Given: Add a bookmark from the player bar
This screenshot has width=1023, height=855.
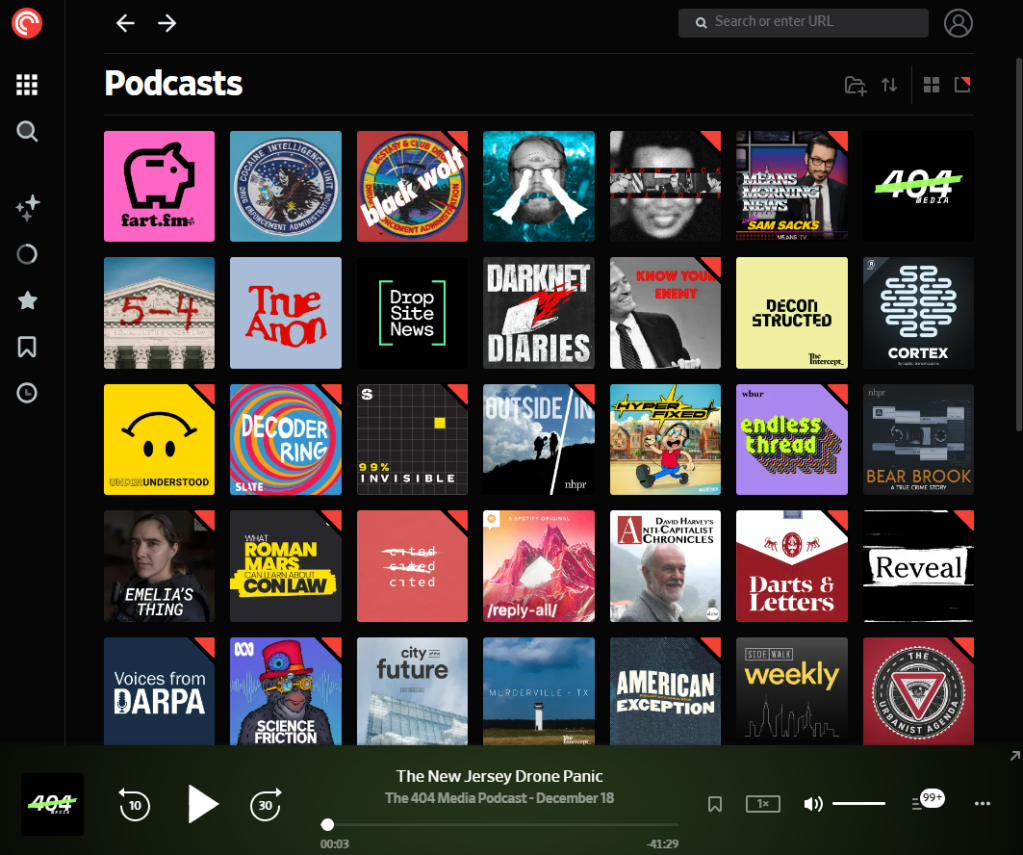Looking at the screenshot, I should (715, 804).
